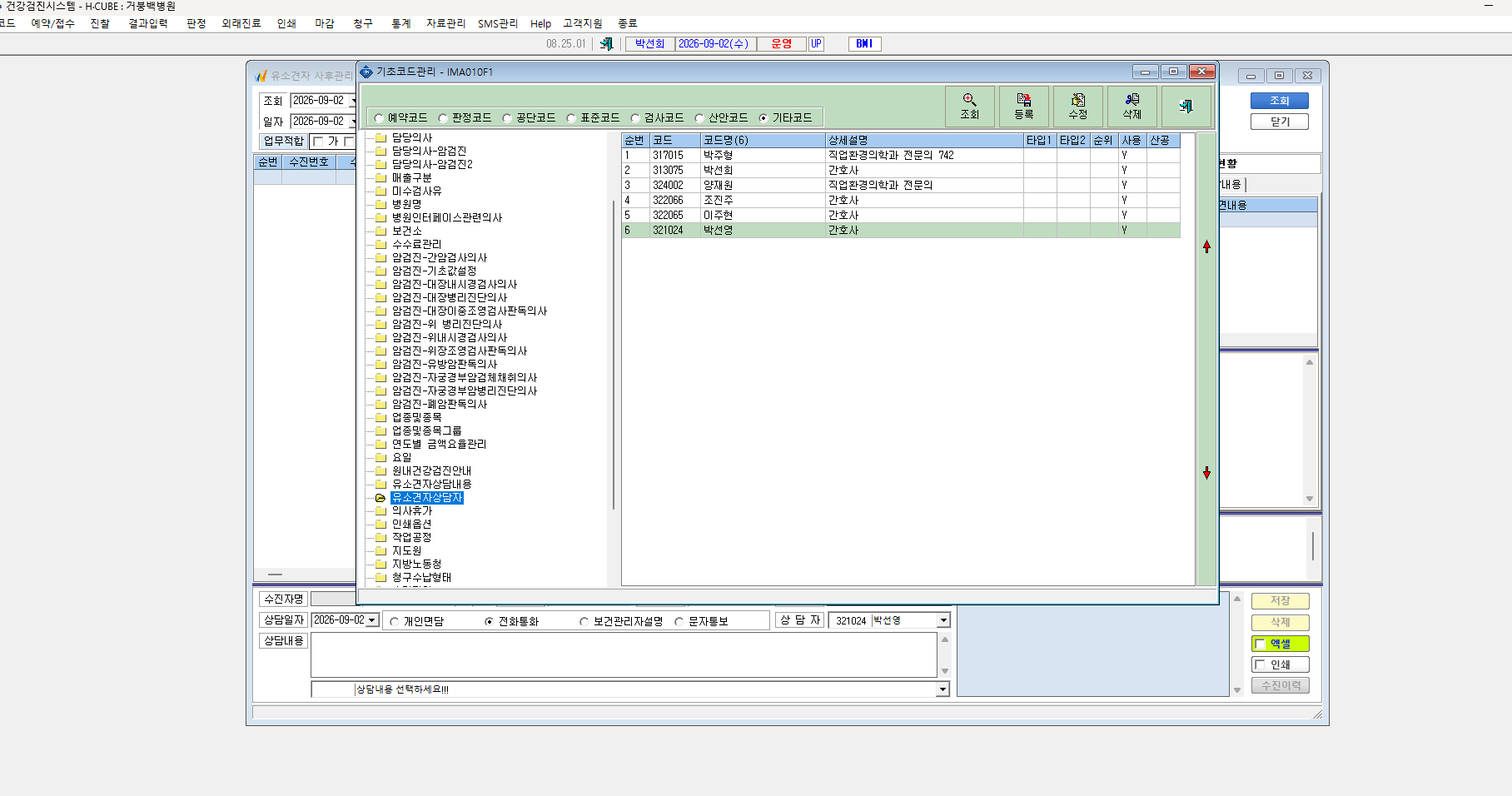Open the SMS관리 menu

pos(498,23)
